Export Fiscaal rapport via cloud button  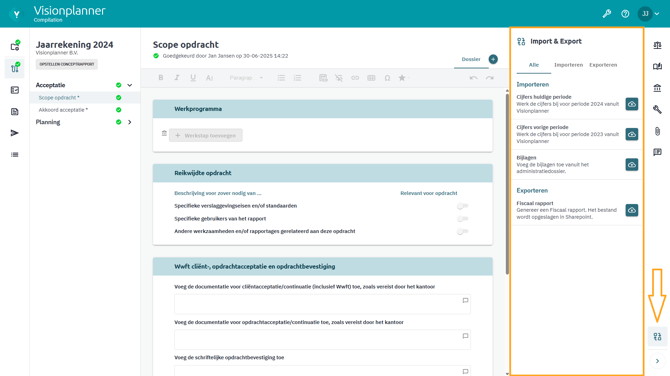(x=632, y=210)
